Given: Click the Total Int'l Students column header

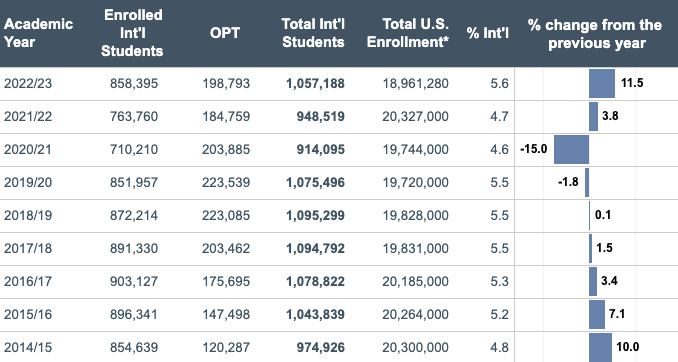Looking at the screenshot, I should [313, 33].
